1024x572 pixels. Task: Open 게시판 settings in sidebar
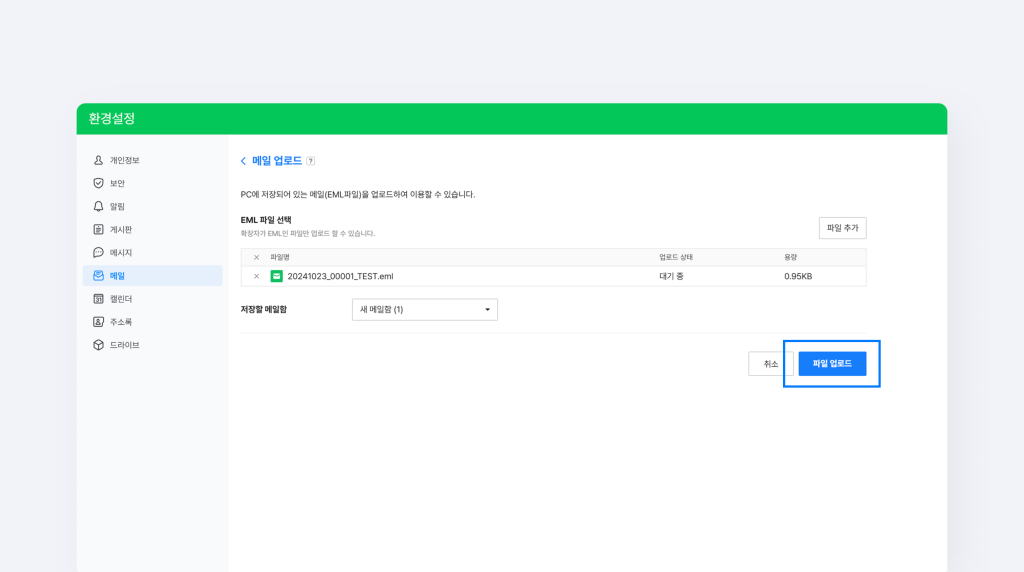[x=120, y=229]
